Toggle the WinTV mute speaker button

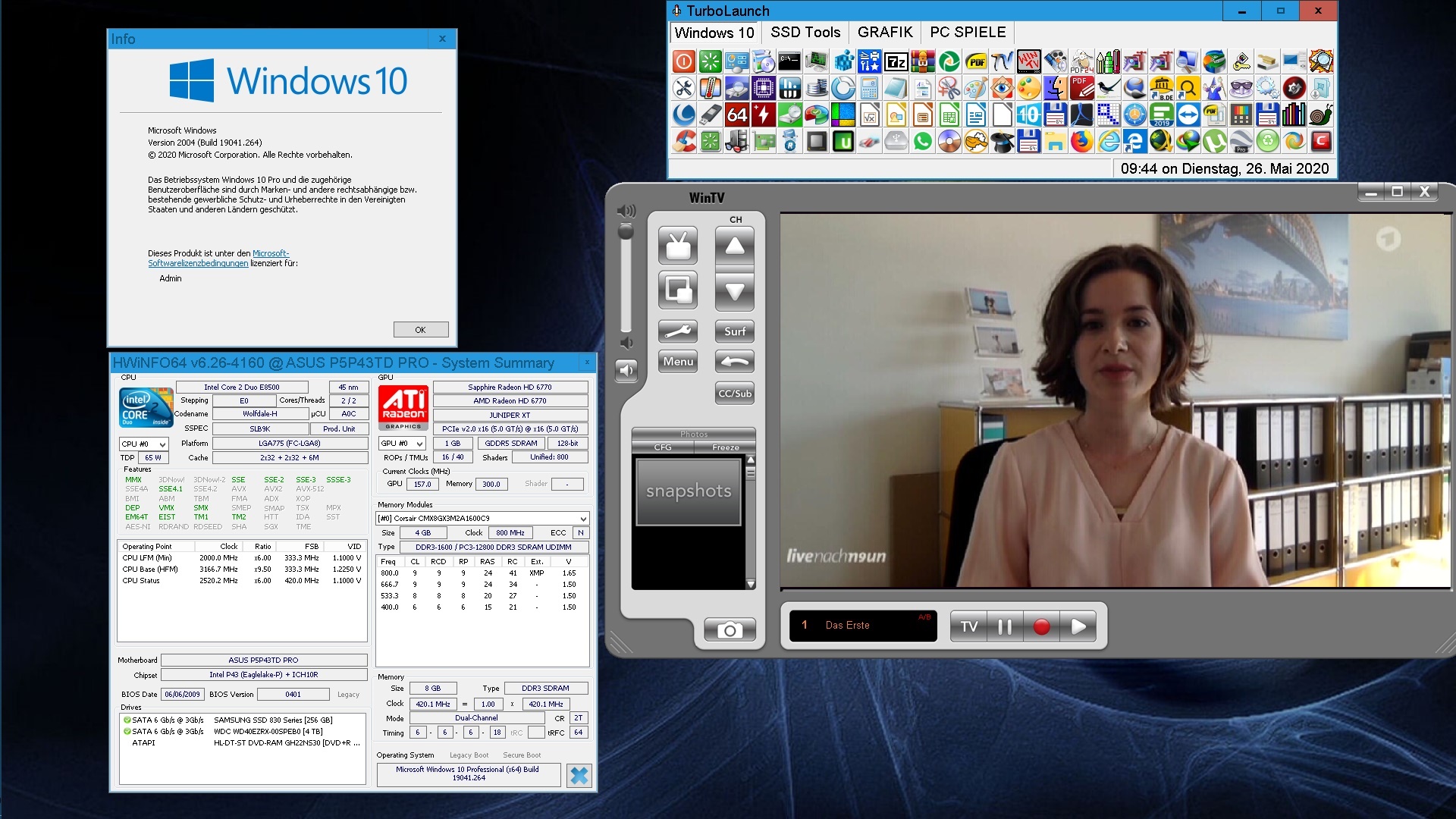click(626, 370)
